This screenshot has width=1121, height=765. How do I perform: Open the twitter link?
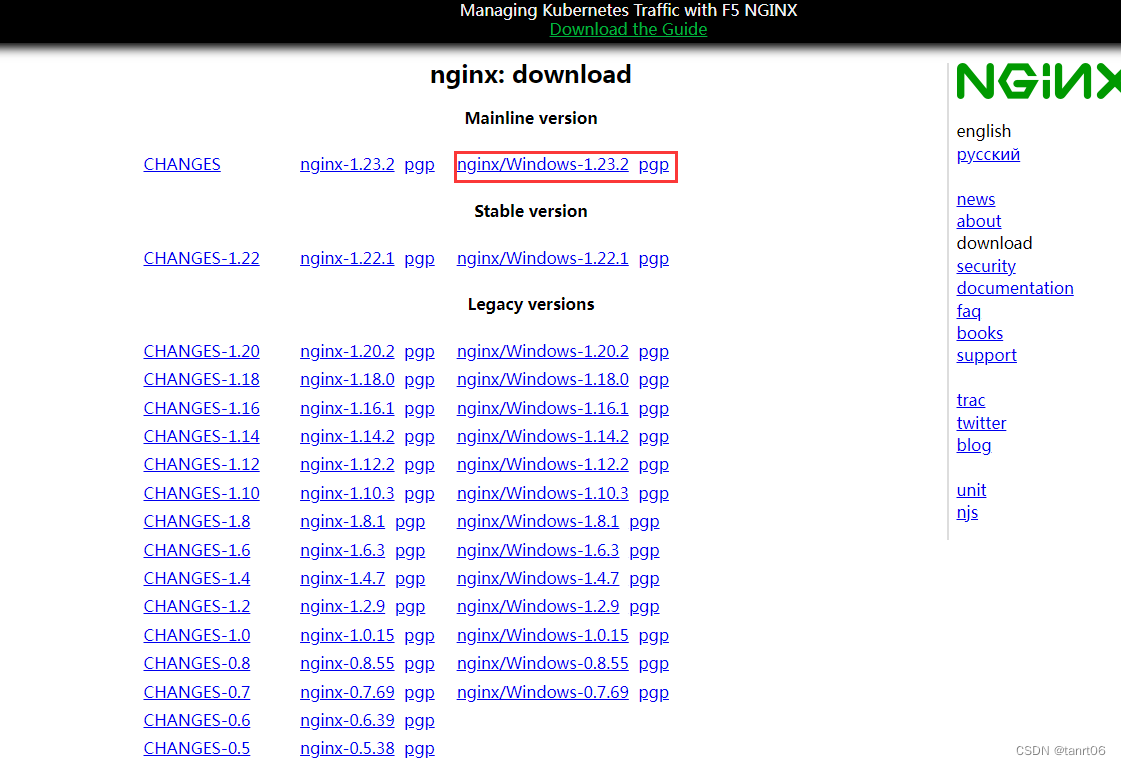(981, 423)
